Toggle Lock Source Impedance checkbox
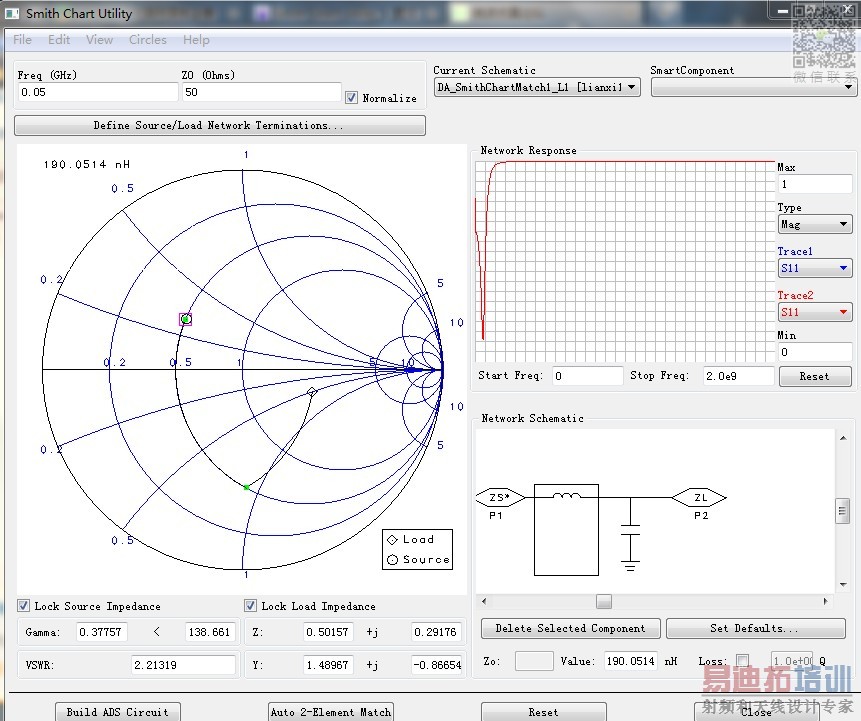This screenshot has height=721, width=861. coord(24,606)
